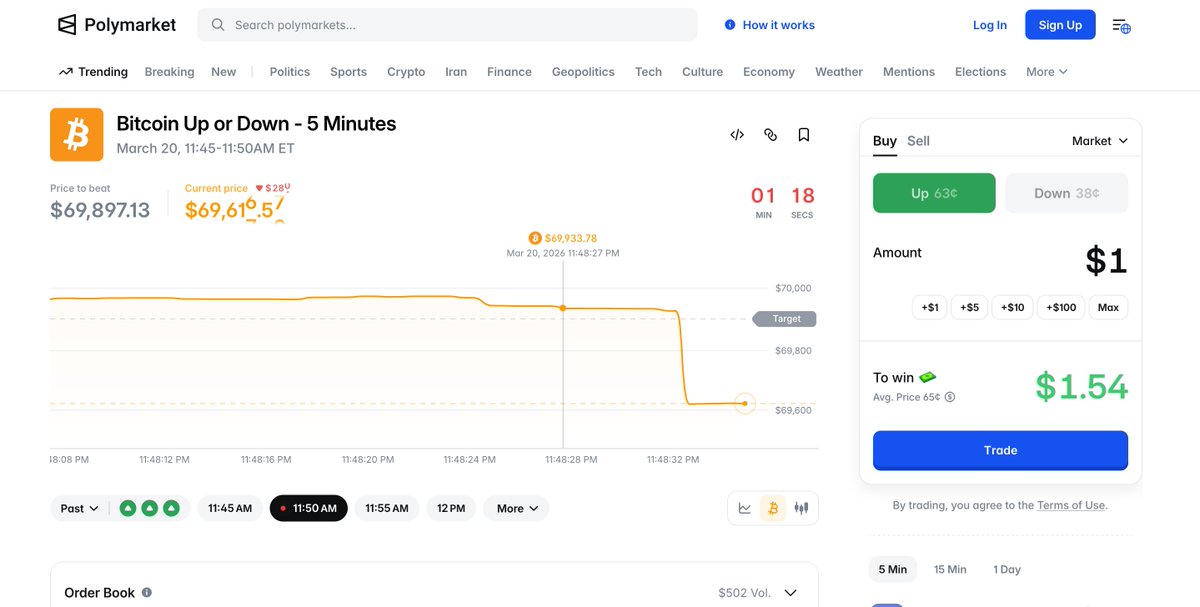The image size is (1200, 607).
Task: Open the Finance category
Action: click(x=509, y=72)
